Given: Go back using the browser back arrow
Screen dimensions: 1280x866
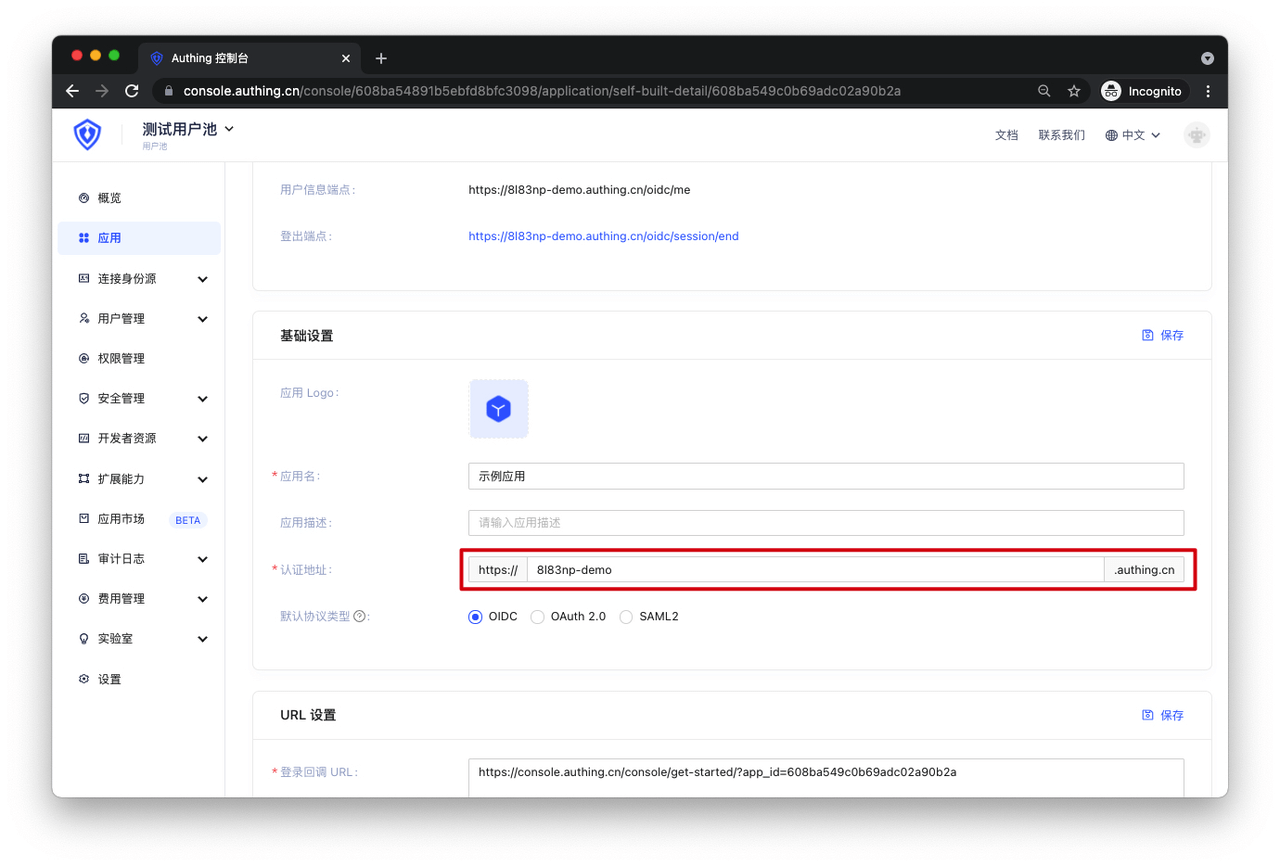Looking at the screenshot, I should point(73,91).
